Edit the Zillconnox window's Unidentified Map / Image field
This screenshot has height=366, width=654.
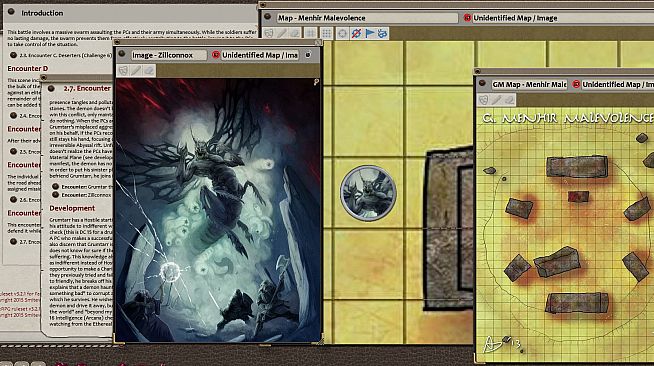pyautogui.click(x=259, y=55)
